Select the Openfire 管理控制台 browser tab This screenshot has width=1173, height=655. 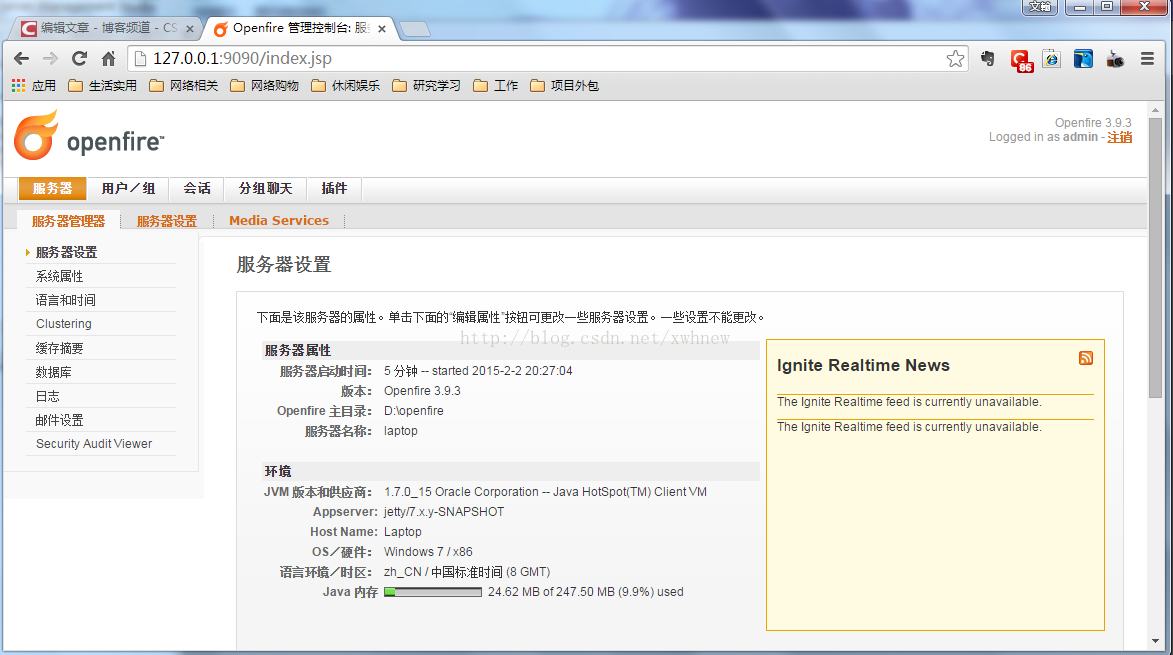tap(299, 28)
